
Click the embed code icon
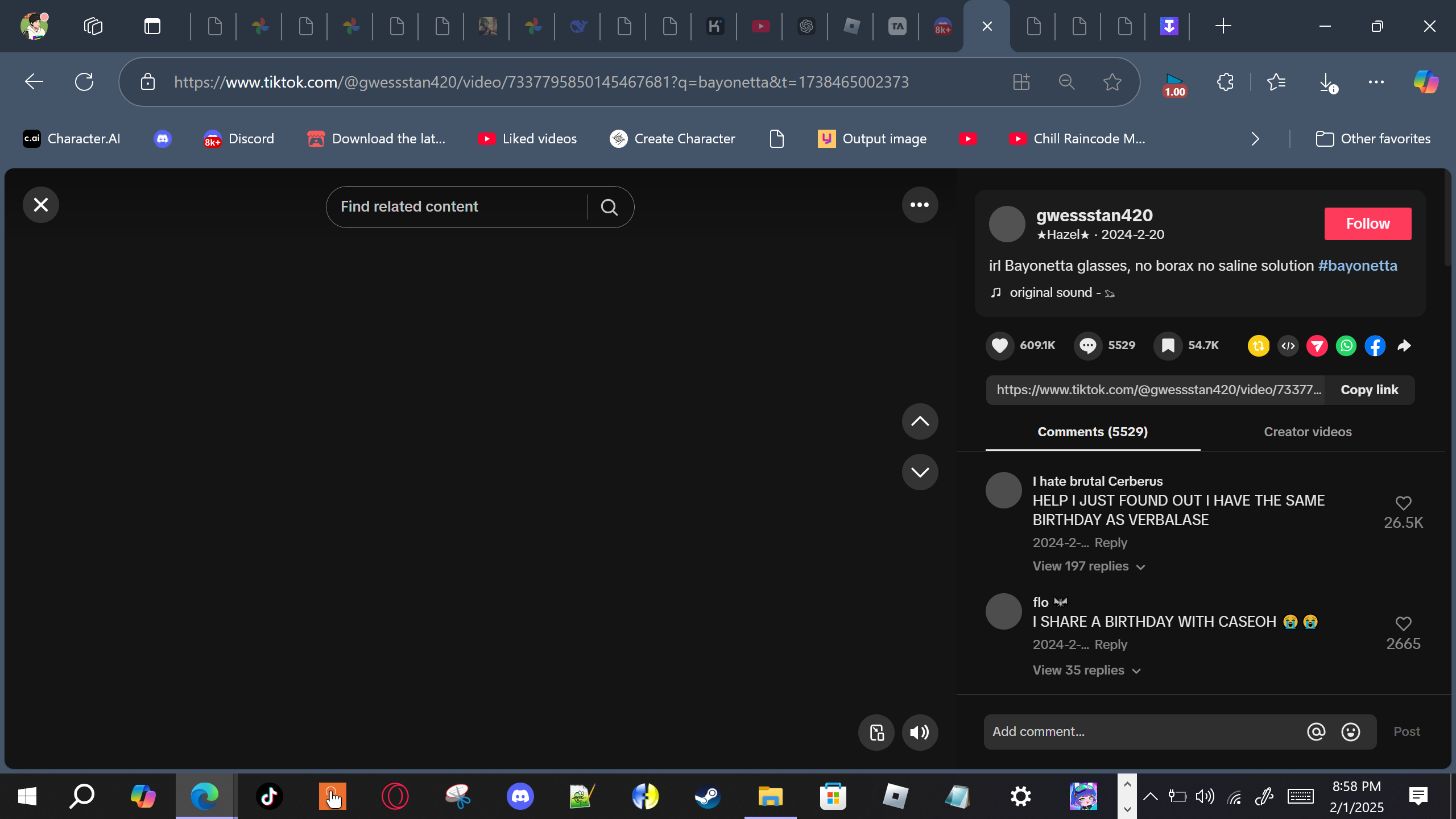[x=1288, y=345]
